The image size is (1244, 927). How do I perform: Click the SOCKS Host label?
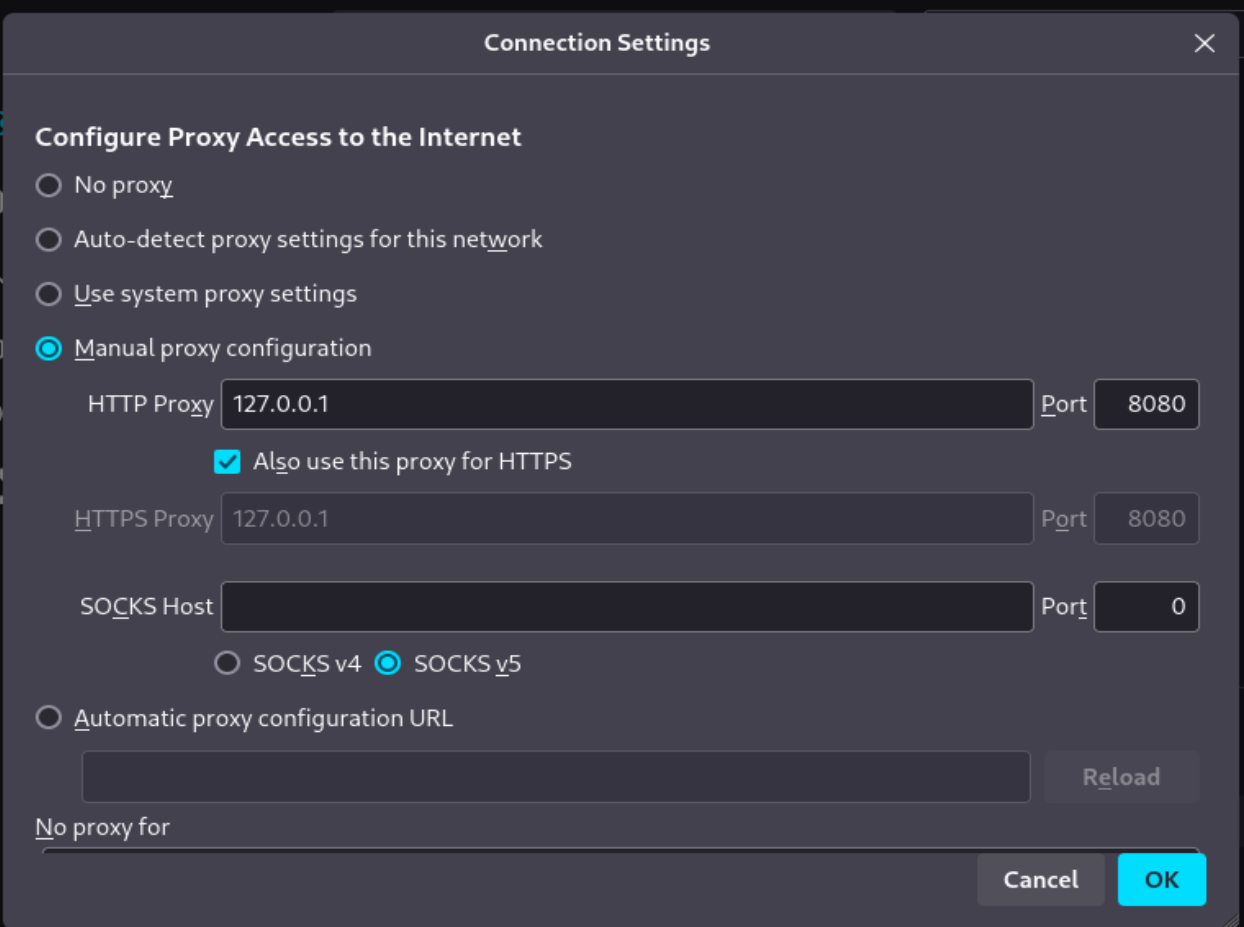[x=147, y=607]
